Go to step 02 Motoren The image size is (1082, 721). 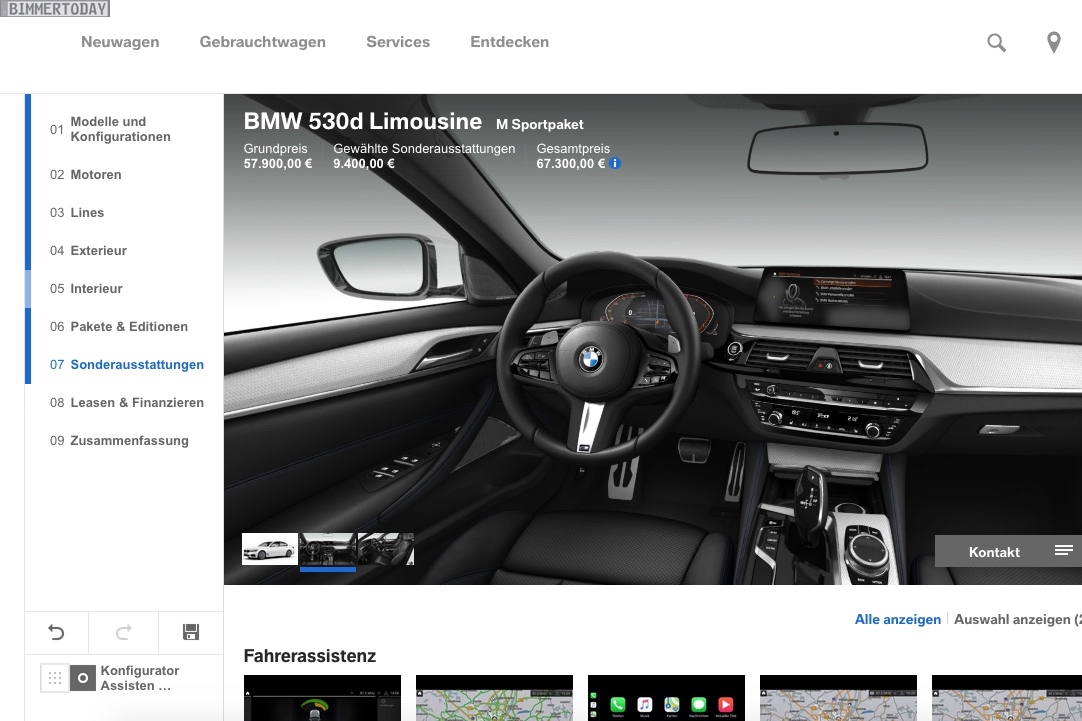[96, 175]
